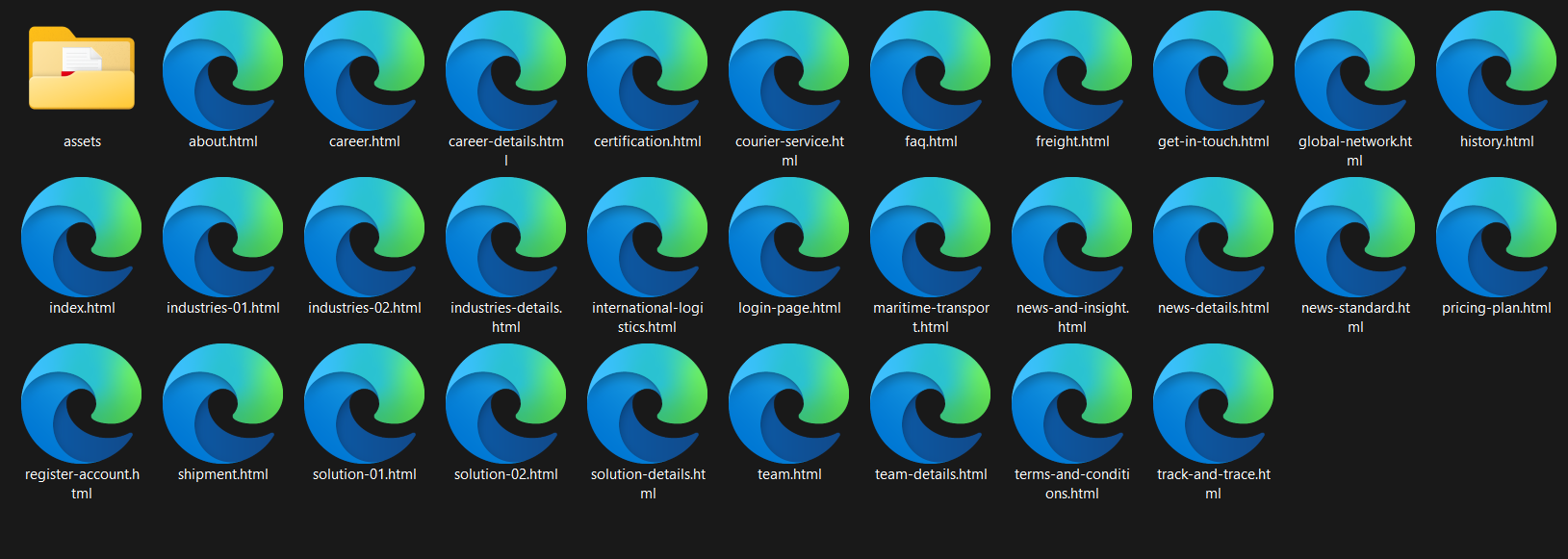Click the industries-details.html file icon

click(x=506, y=237)
